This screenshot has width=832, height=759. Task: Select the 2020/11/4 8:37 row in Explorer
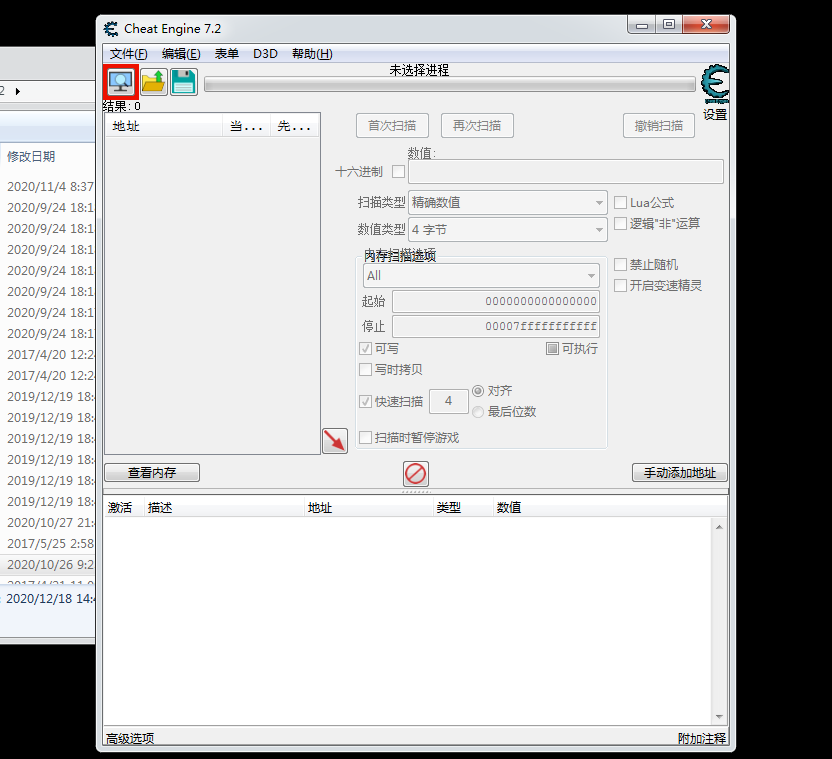48,187
